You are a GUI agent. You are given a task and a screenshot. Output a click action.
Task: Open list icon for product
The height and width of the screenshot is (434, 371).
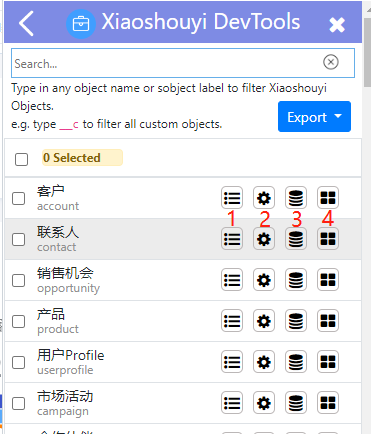coord(232,321)
